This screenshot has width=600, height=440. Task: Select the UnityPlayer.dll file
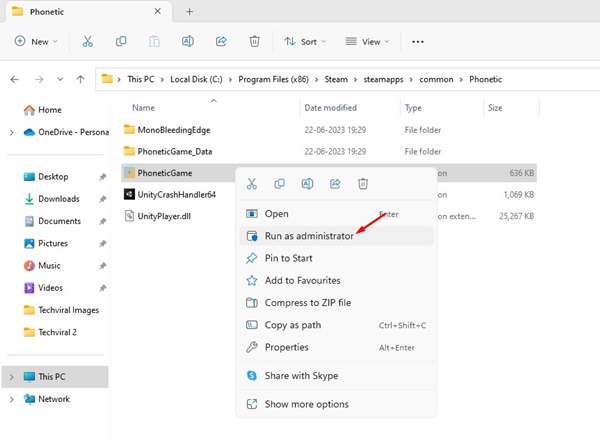[x=164, y=216]
